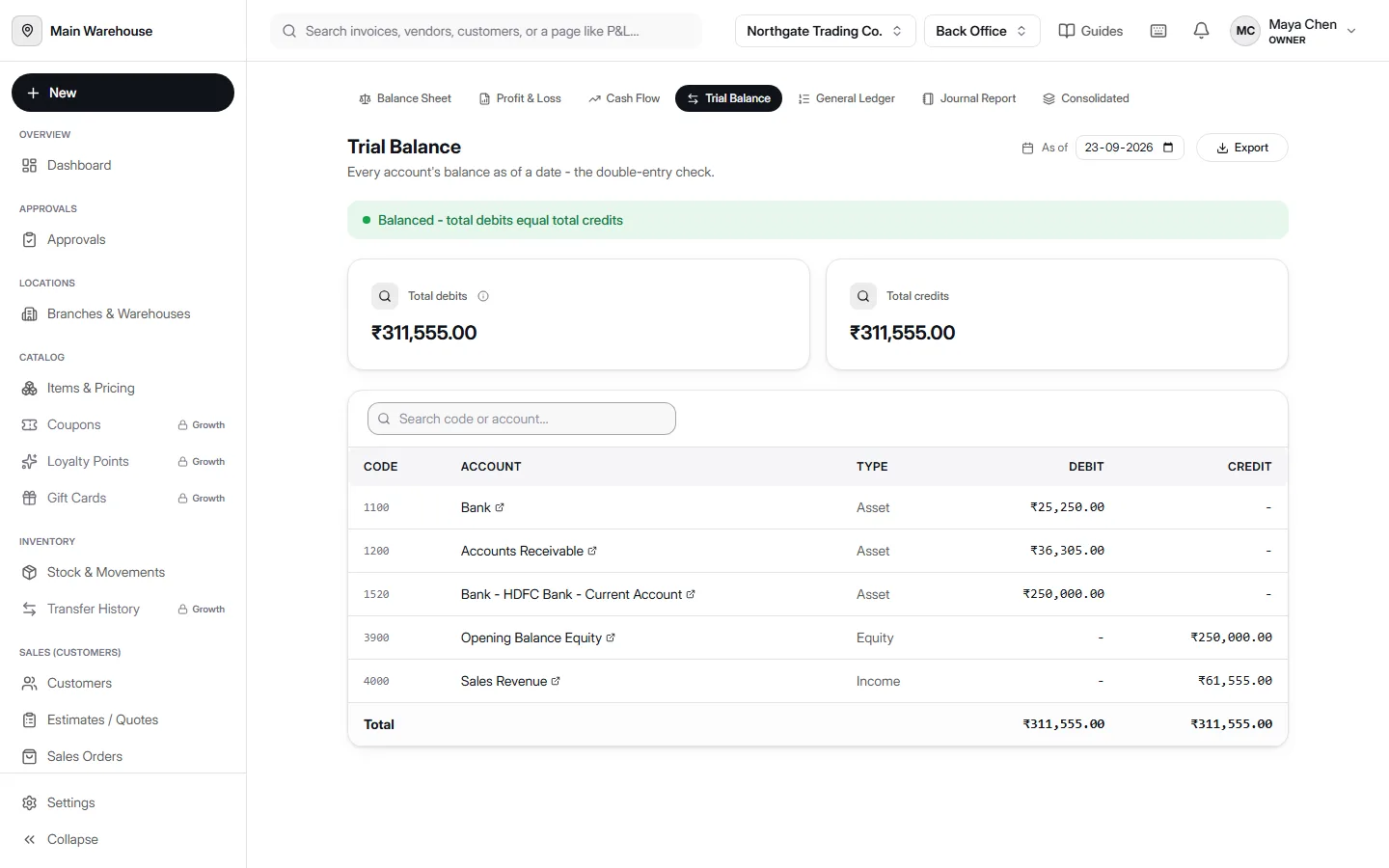This screenshot has width=1389, height=868.
Task: Click the Growth badge beside Coupons
Action: (202, 424)
